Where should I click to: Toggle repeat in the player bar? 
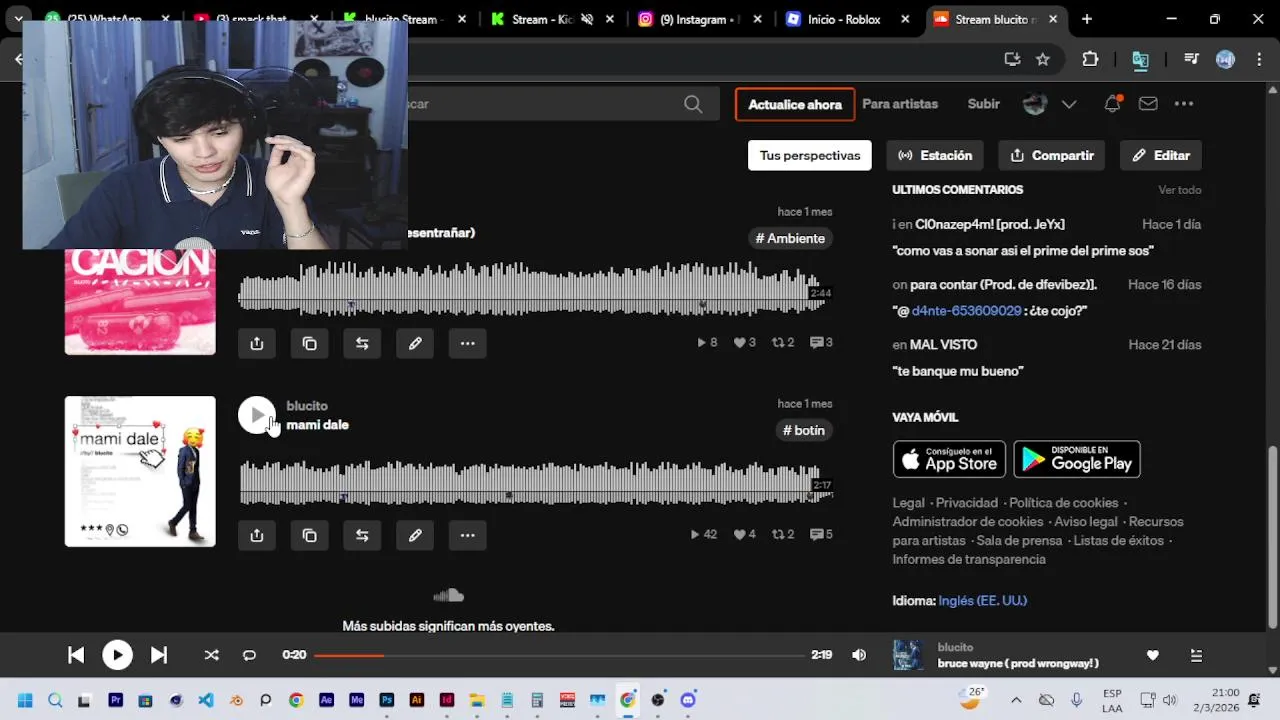click(x=249, y=655)
